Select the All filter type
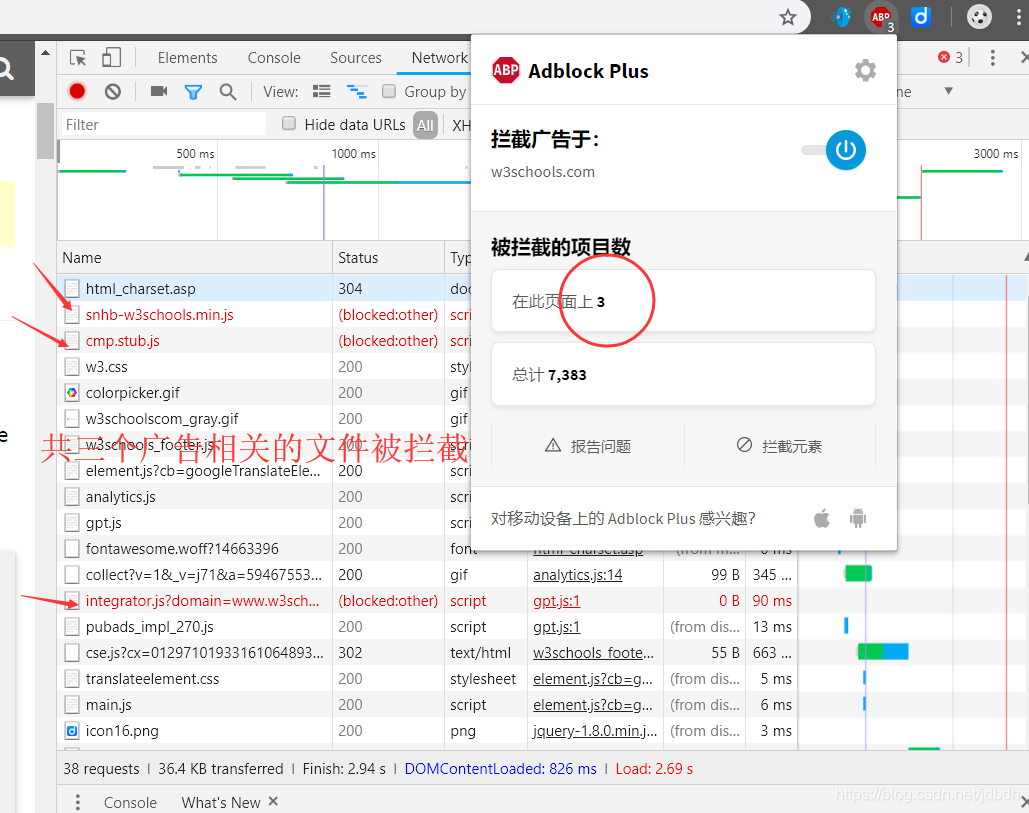 point(425,125)
